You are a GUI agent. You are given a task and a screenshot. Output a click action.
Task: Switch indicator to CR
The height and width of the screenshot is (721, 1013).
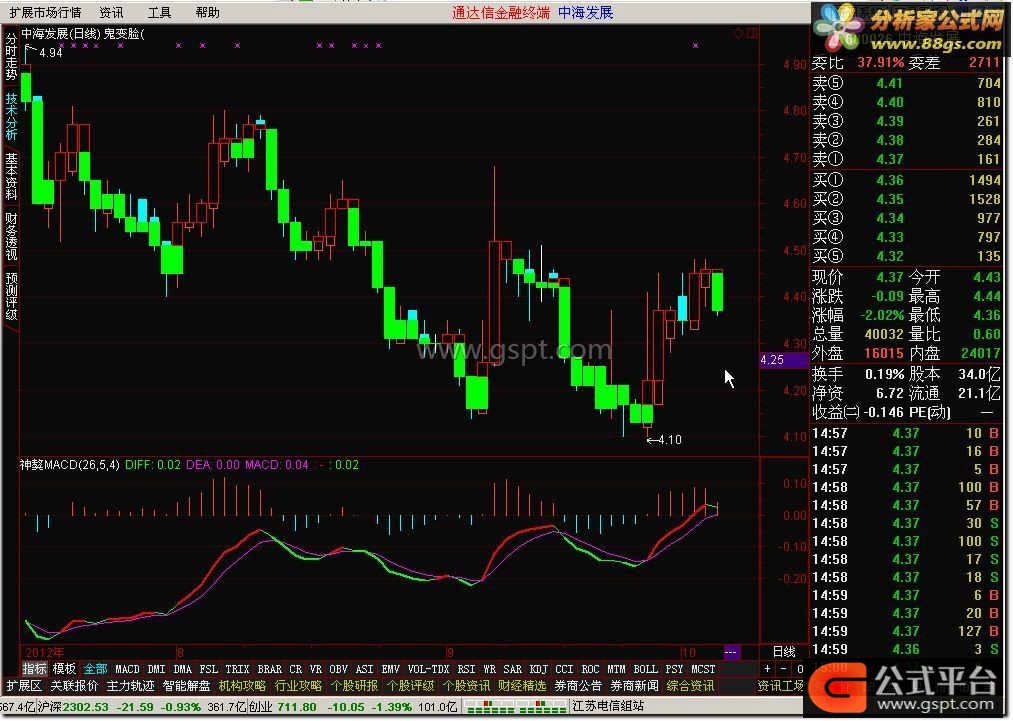pos(295,669)
